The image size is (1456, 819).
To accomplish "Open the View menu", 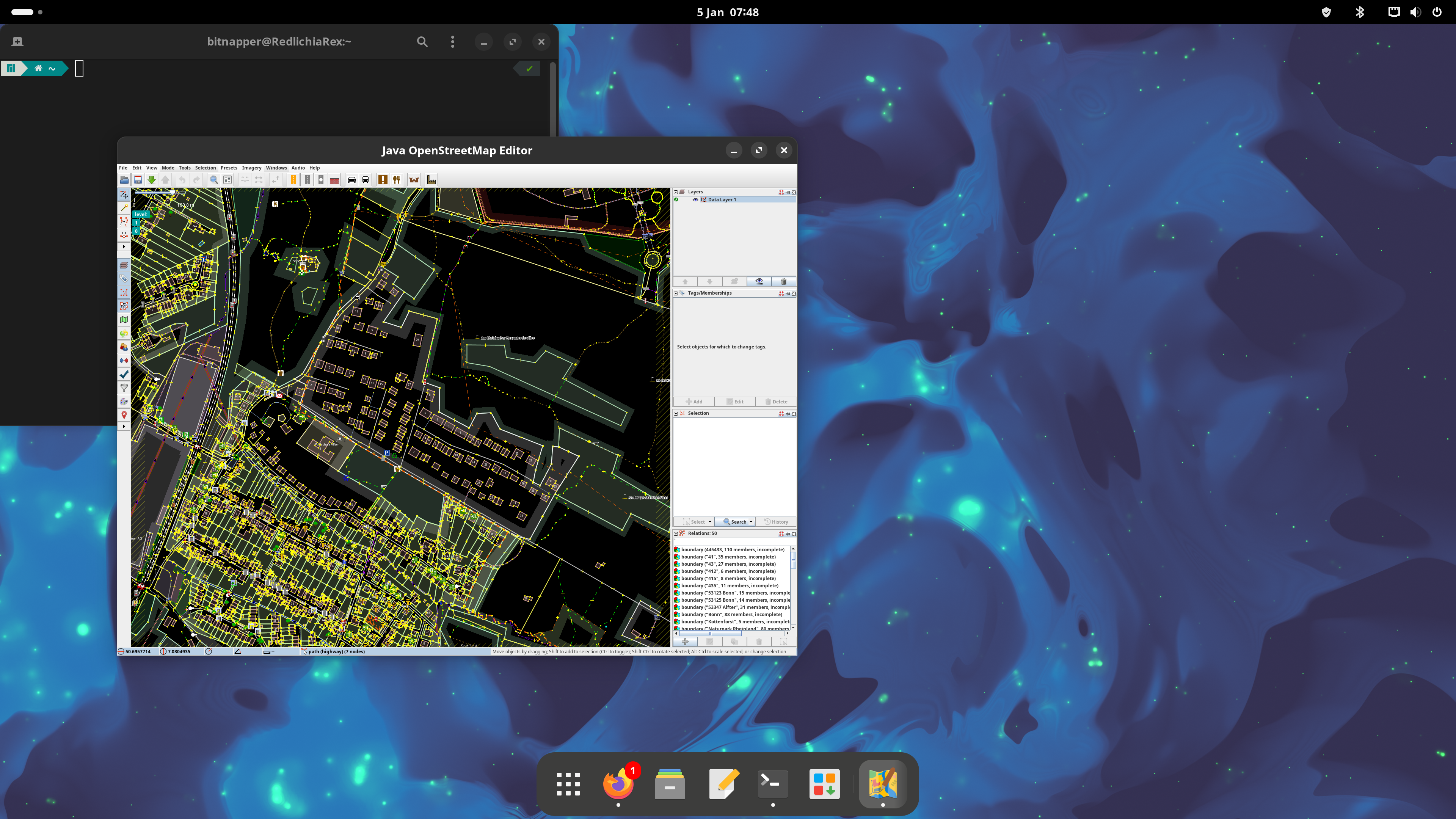I will point(152,168).
